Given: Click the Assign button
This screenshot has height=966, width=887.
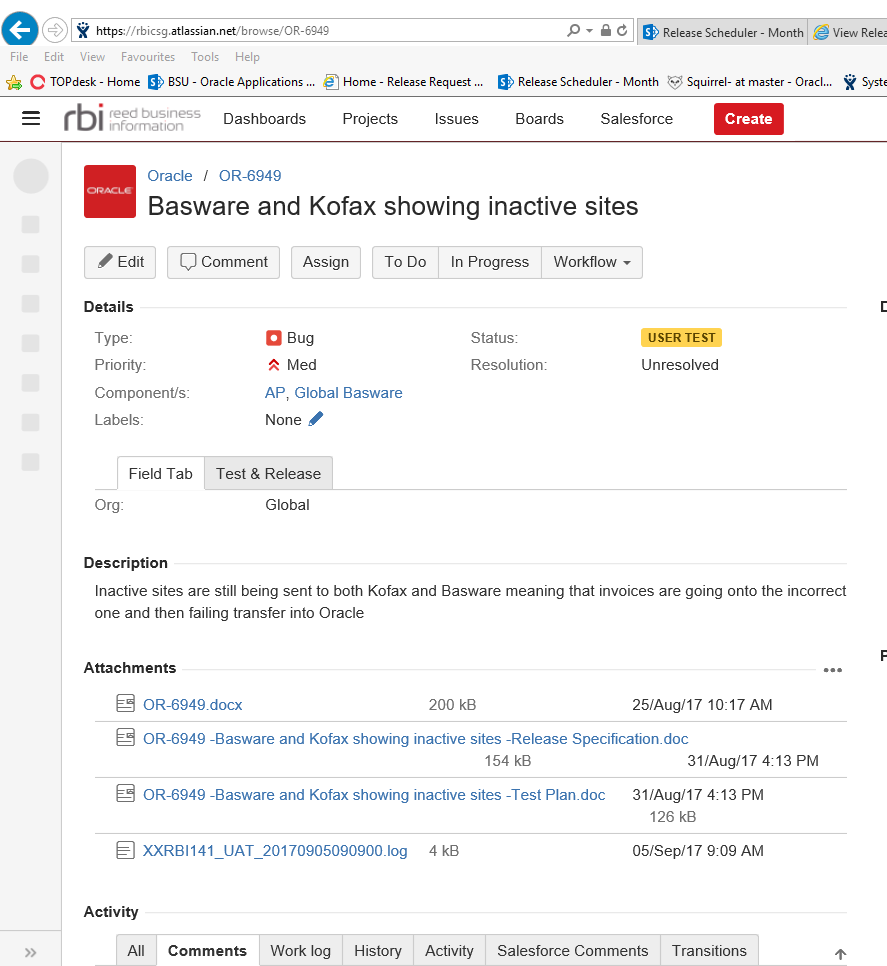Looking at the screenshot, I should tap(326, 262).
